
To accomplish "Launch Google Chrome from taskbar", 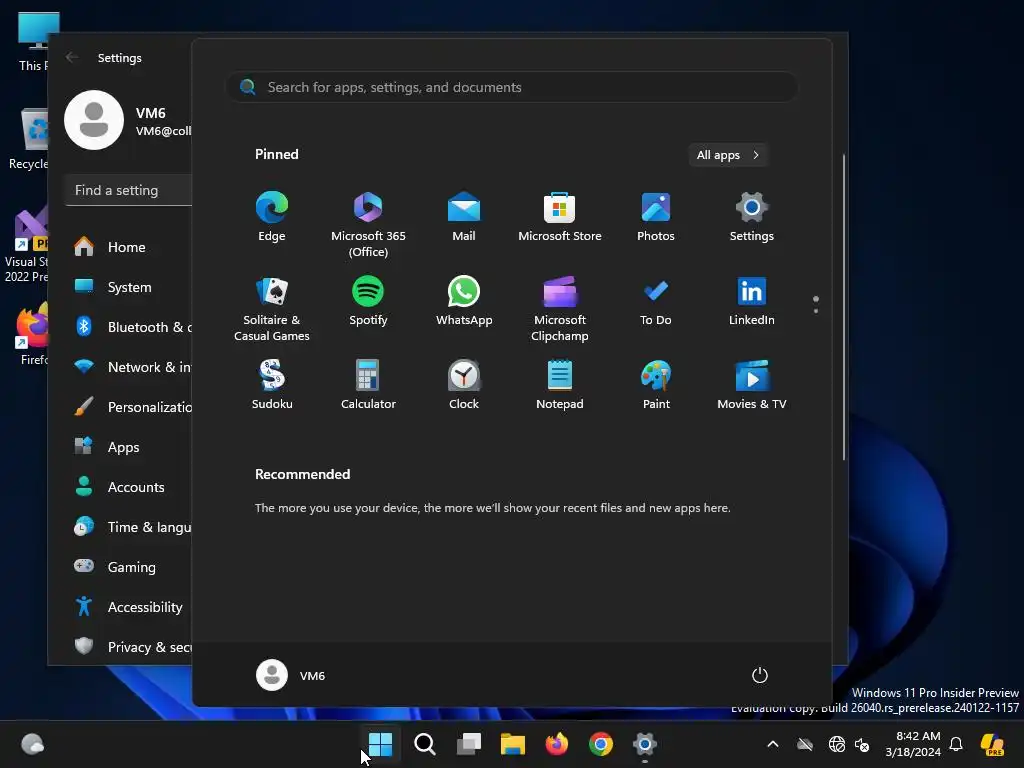I will coord(601,744).
